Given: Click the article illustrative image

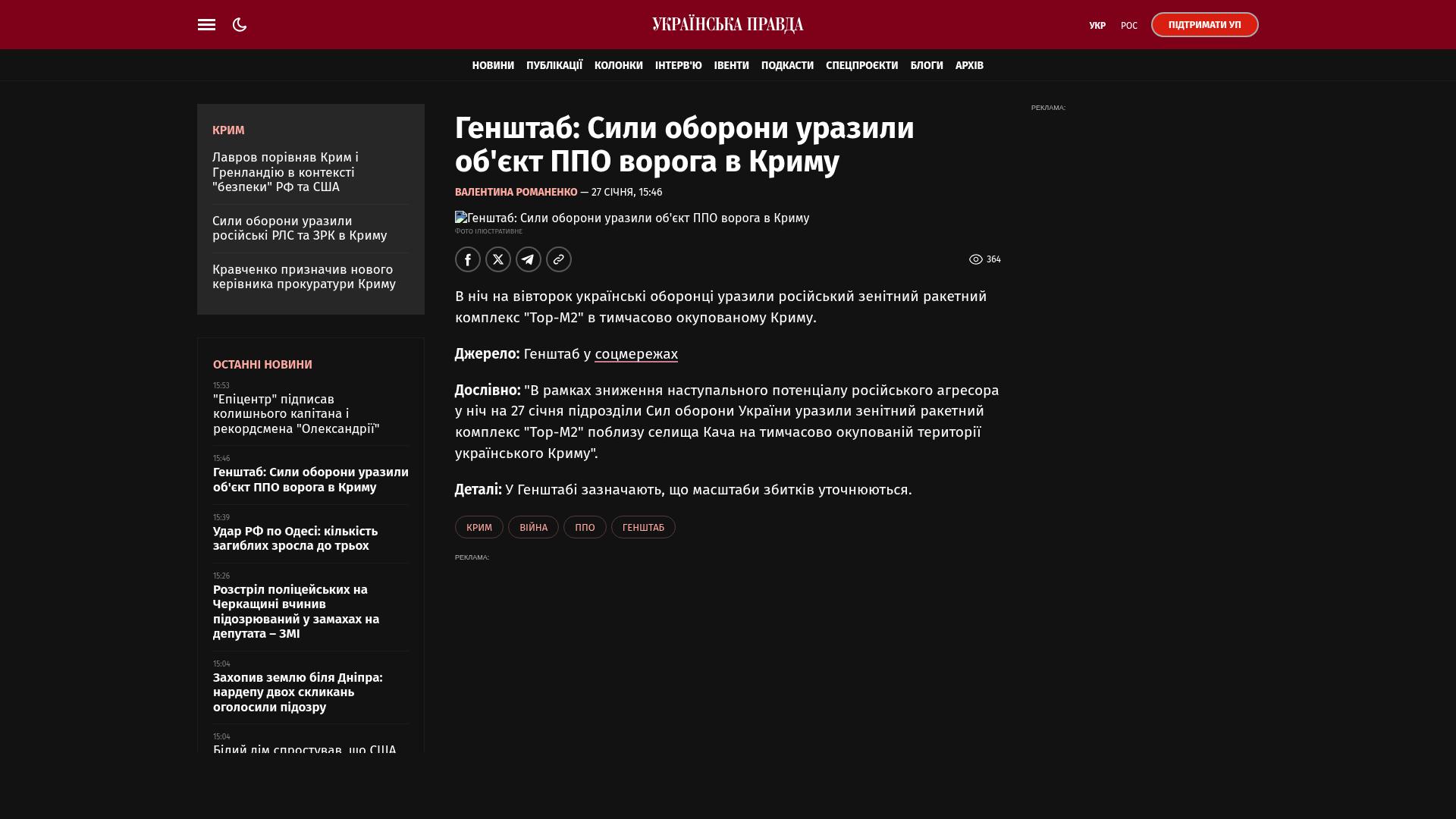Looking at the screenshot, I should point(632,218).
